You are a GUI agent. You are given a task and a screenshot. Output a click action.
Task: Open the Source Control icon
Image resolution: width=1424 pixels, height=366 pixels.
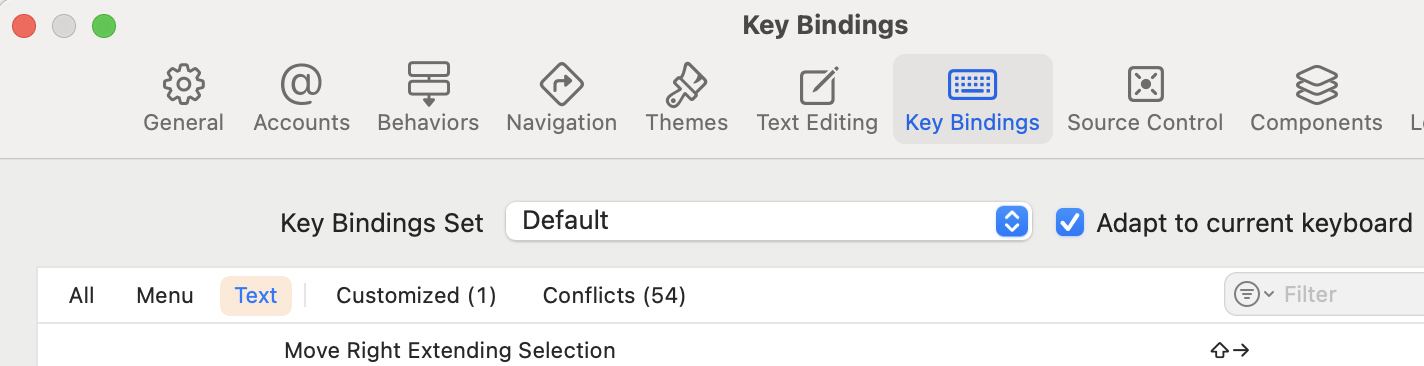(x=1145, y=85)
